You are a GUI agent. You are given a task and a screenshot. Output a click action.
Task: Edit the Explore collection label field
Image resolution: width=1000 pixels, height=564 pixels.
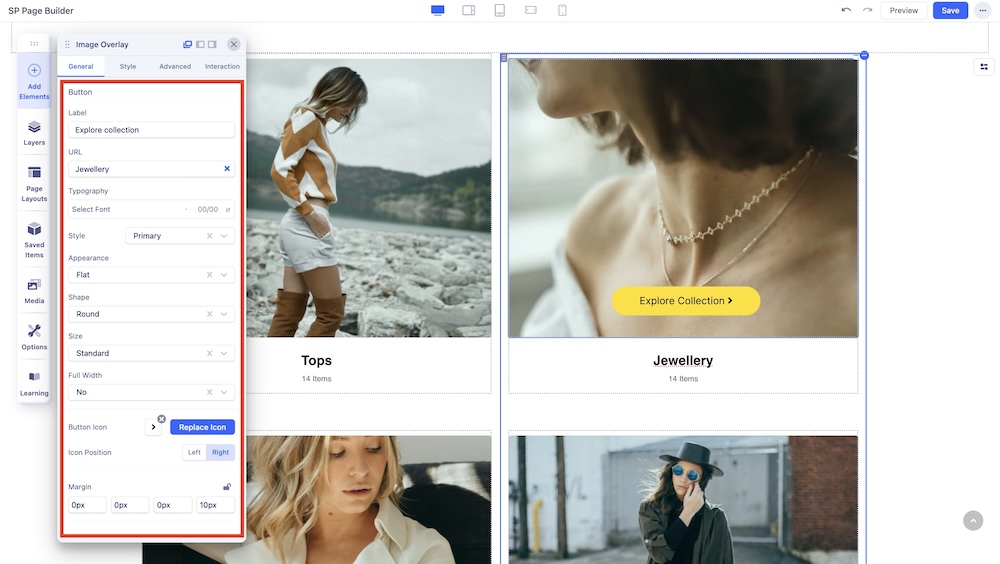click(151, 130)
